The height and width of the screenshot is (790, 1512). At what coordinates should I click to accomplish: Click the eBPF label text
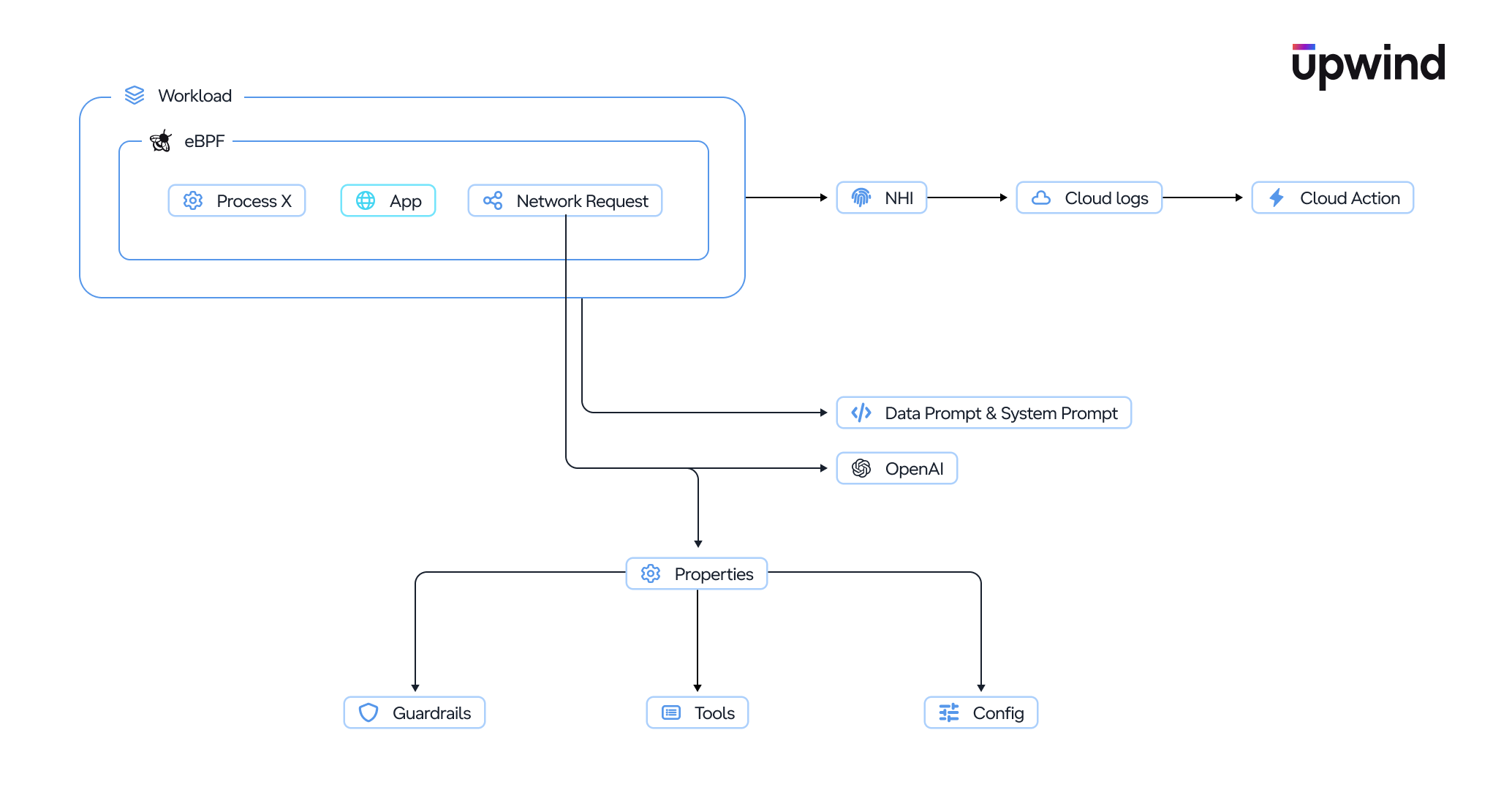pos(205,141)
